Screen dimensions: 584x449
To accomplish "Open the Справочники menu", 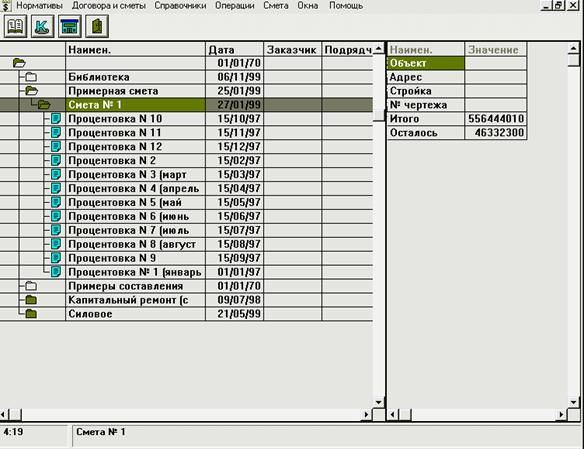I will tap(180, 6).
